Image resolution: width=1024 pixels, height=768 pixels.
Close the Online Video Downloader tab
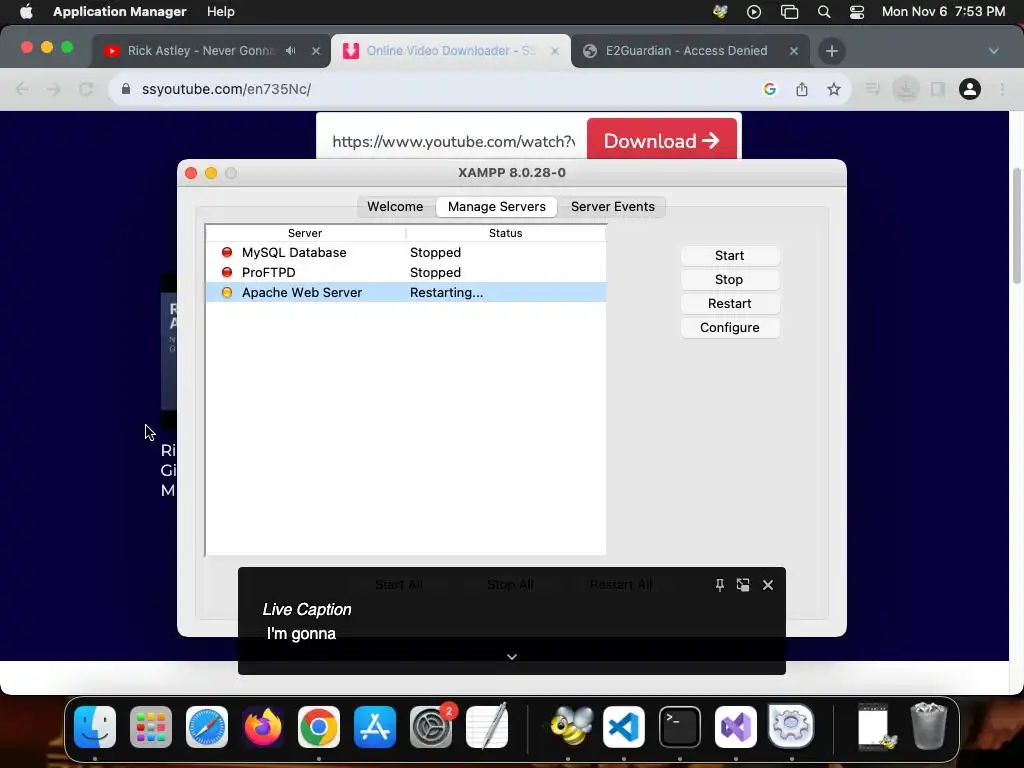click(x=554, y=51)
